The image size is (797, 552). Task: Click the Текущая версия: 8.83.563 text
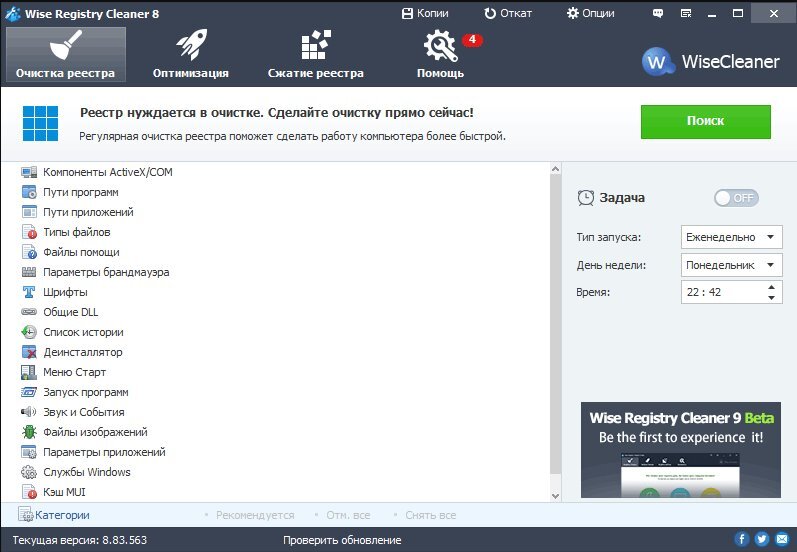pyautogui.click(x=80, y=540)
